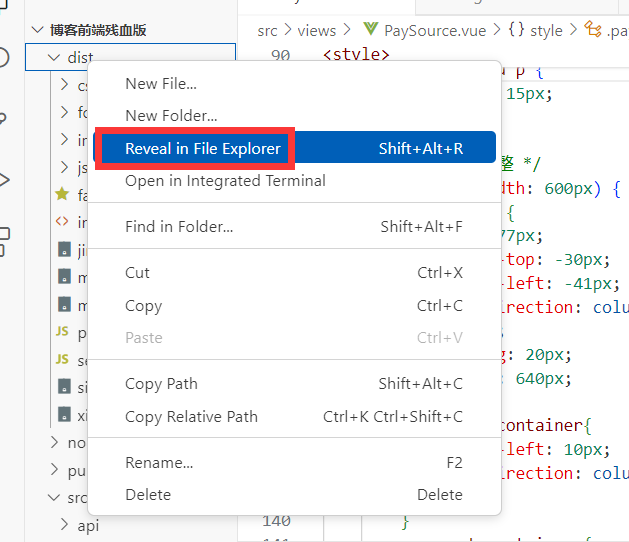Click line number 140 in gutter

click(276, 521)
